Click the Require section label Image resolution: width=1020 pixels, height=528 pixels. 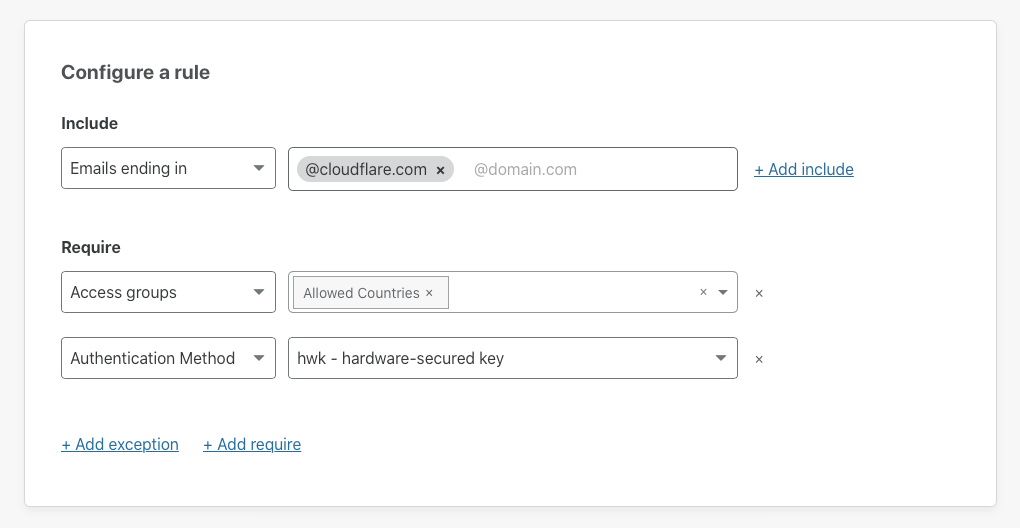(x=90, y=248)
